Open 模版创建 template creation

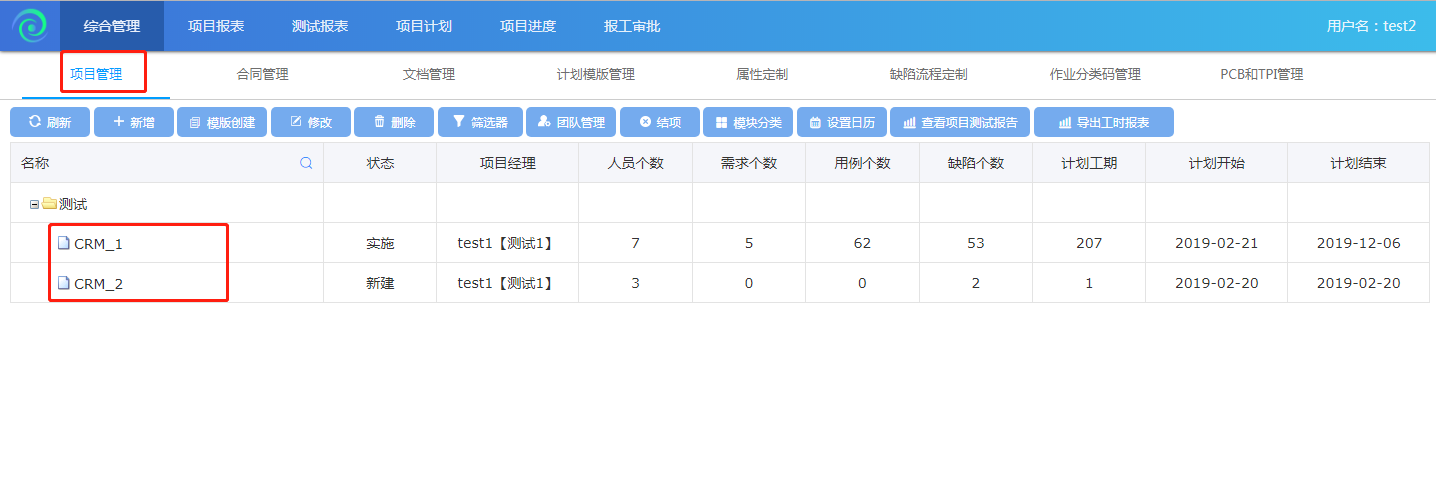222,122
